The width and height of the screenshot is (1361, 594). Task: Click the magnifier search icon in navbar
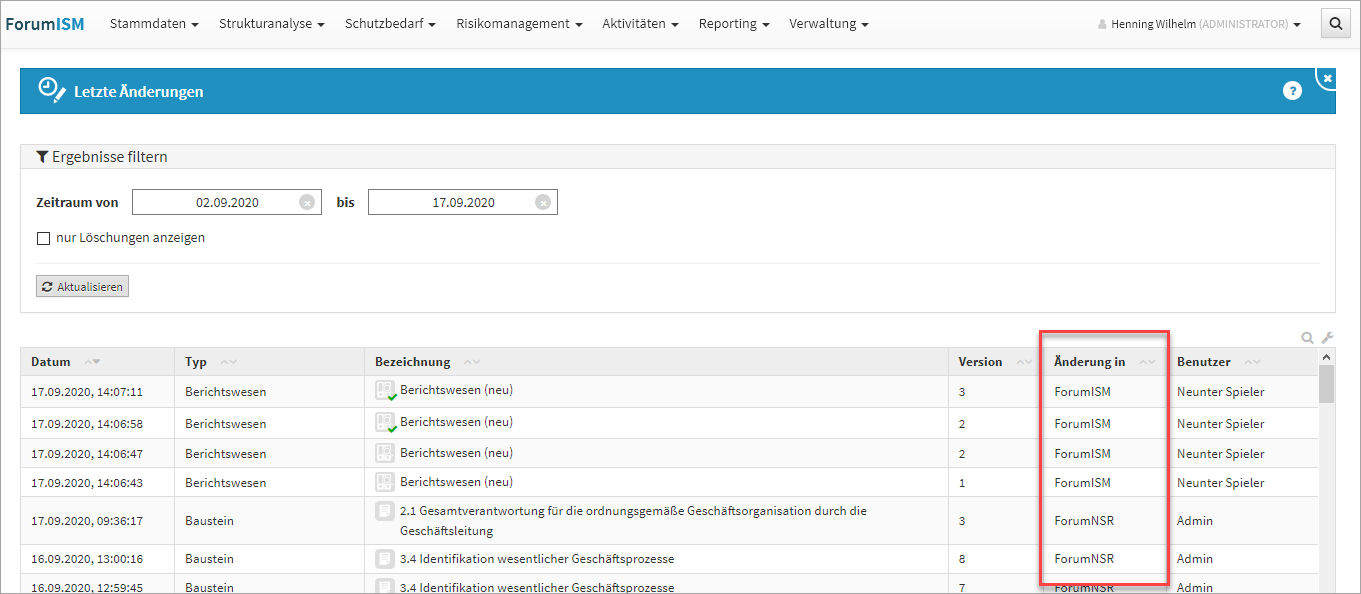point(1335,24)
